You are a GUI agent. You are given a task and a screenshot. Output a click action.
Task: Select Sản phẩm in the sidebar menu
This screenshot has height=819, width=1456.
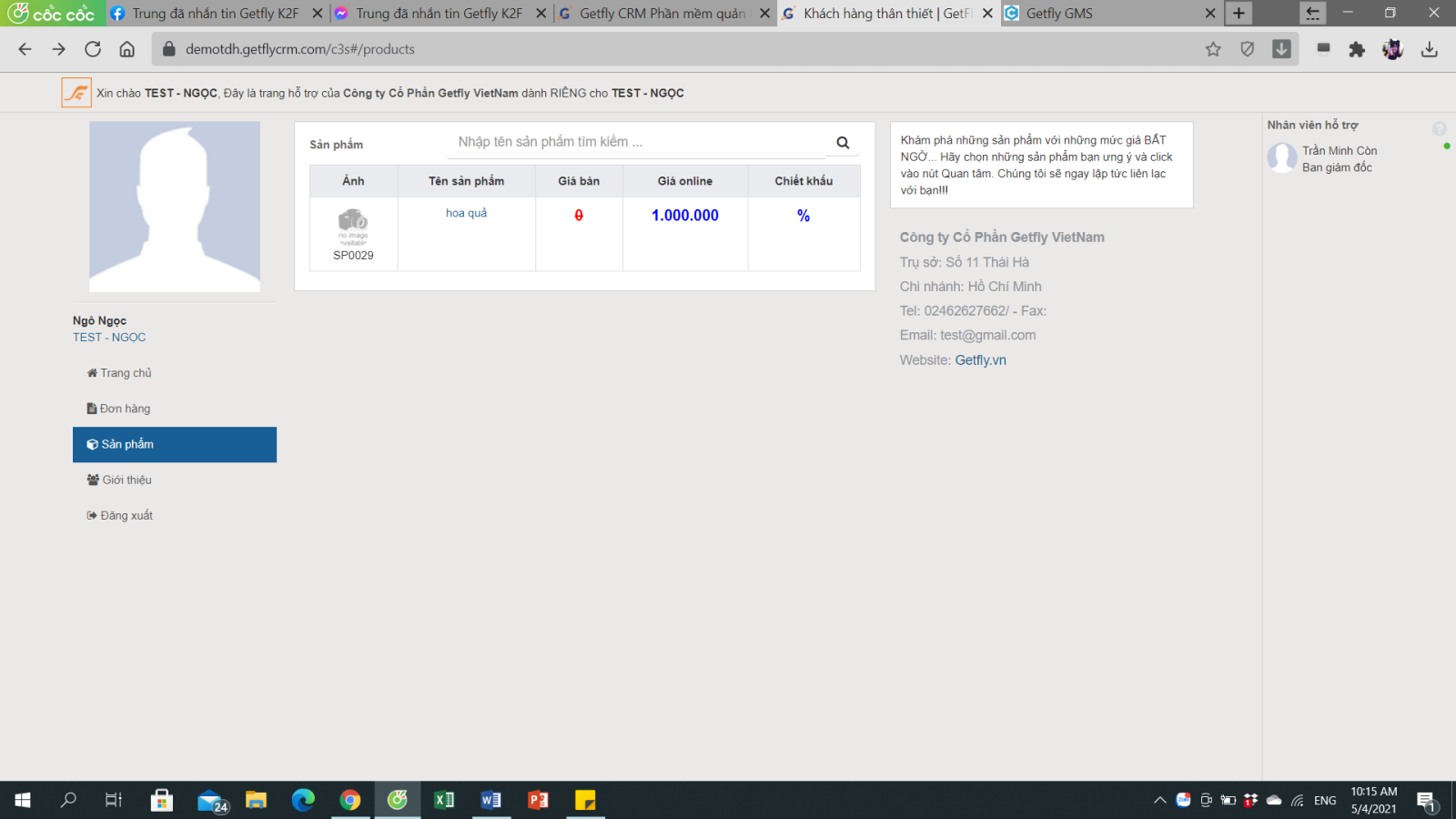127,444
